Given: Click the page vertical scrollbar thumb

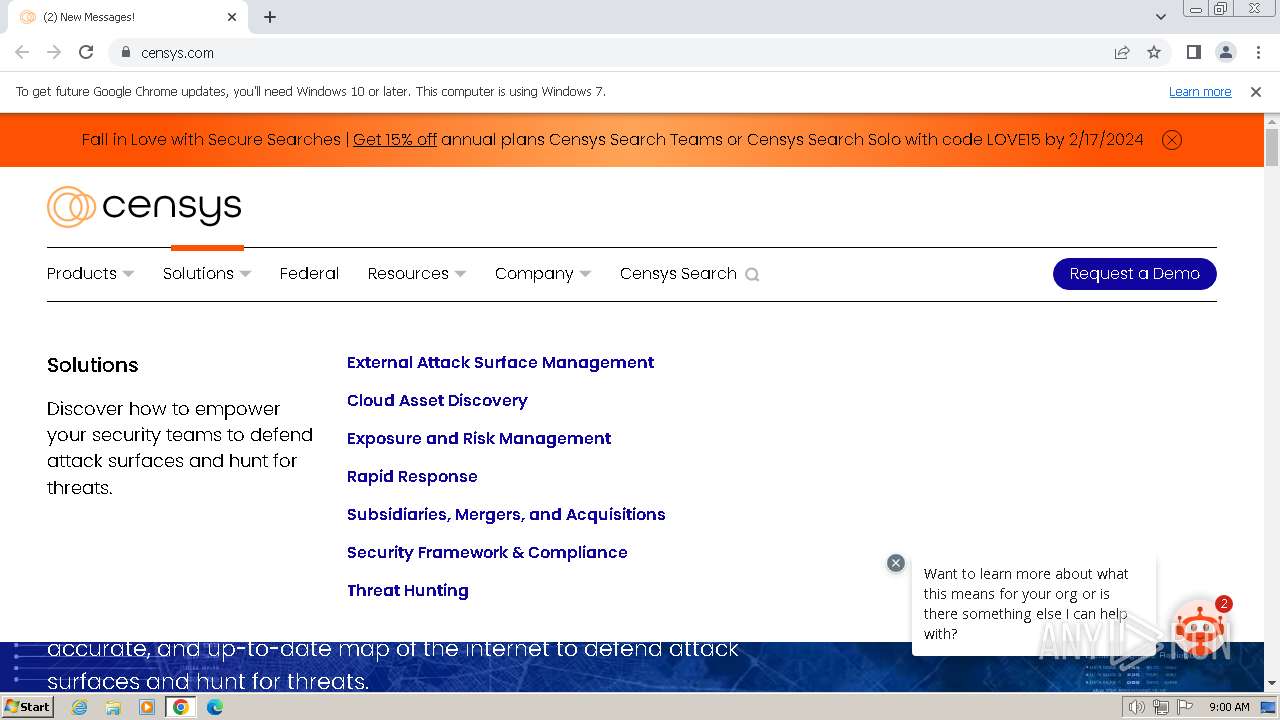Looking at the screenshot, I should tap(1272, 148).
